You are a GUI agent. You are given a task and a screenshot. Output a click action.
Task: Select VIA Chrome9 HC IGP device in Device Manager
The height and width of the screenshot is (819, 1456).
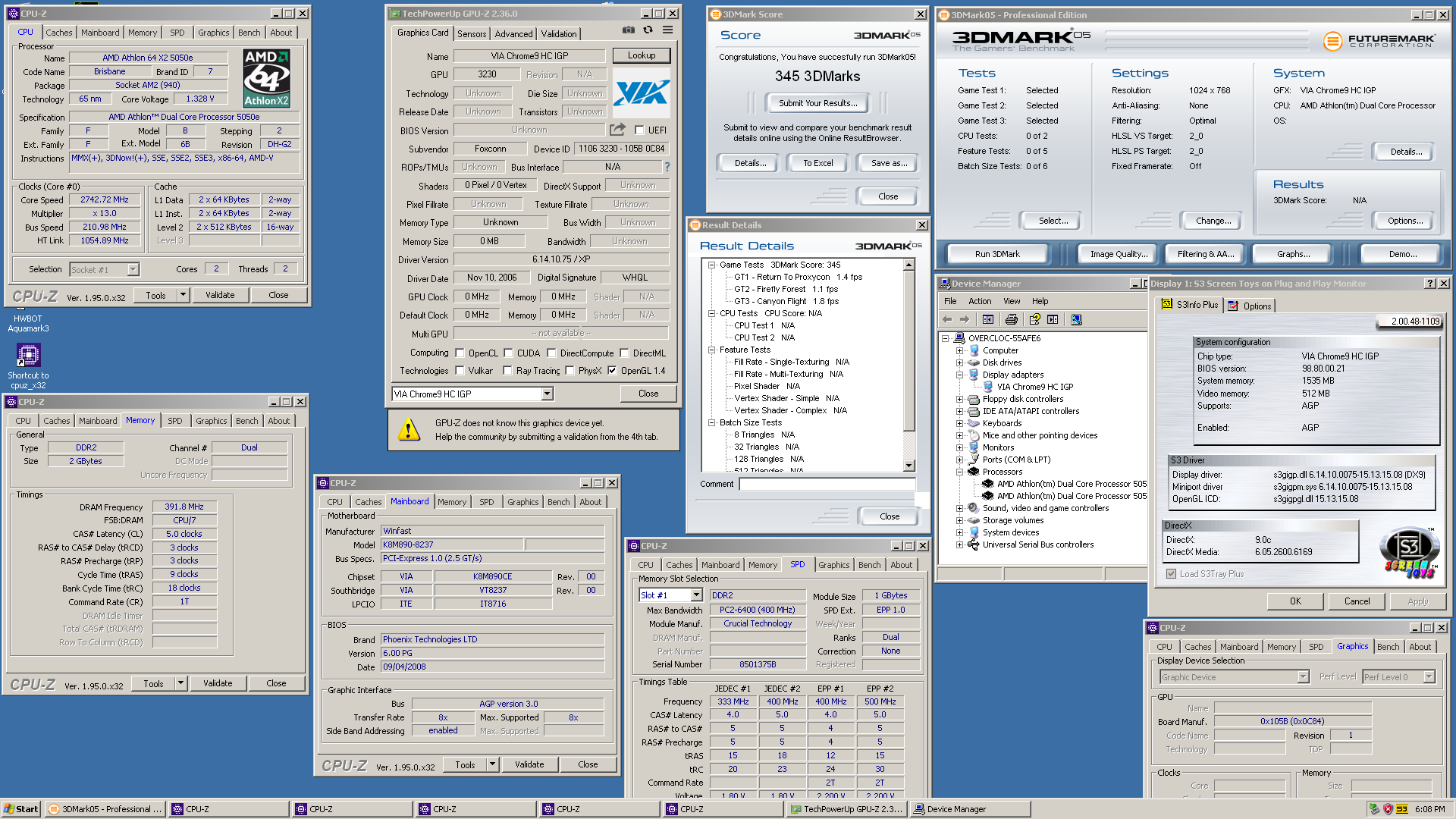click(x=1034, y=387)
